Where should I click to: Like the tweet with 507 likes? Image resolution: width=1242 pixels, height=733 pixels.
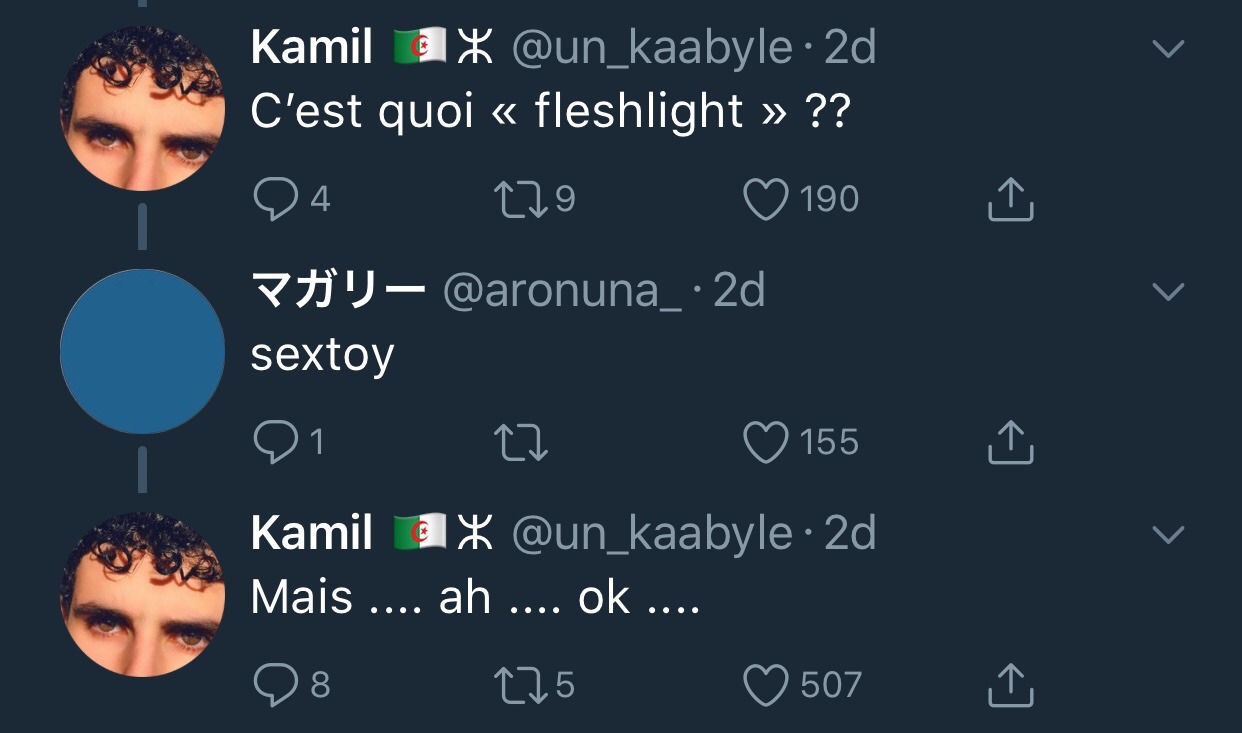click(766, 685)
